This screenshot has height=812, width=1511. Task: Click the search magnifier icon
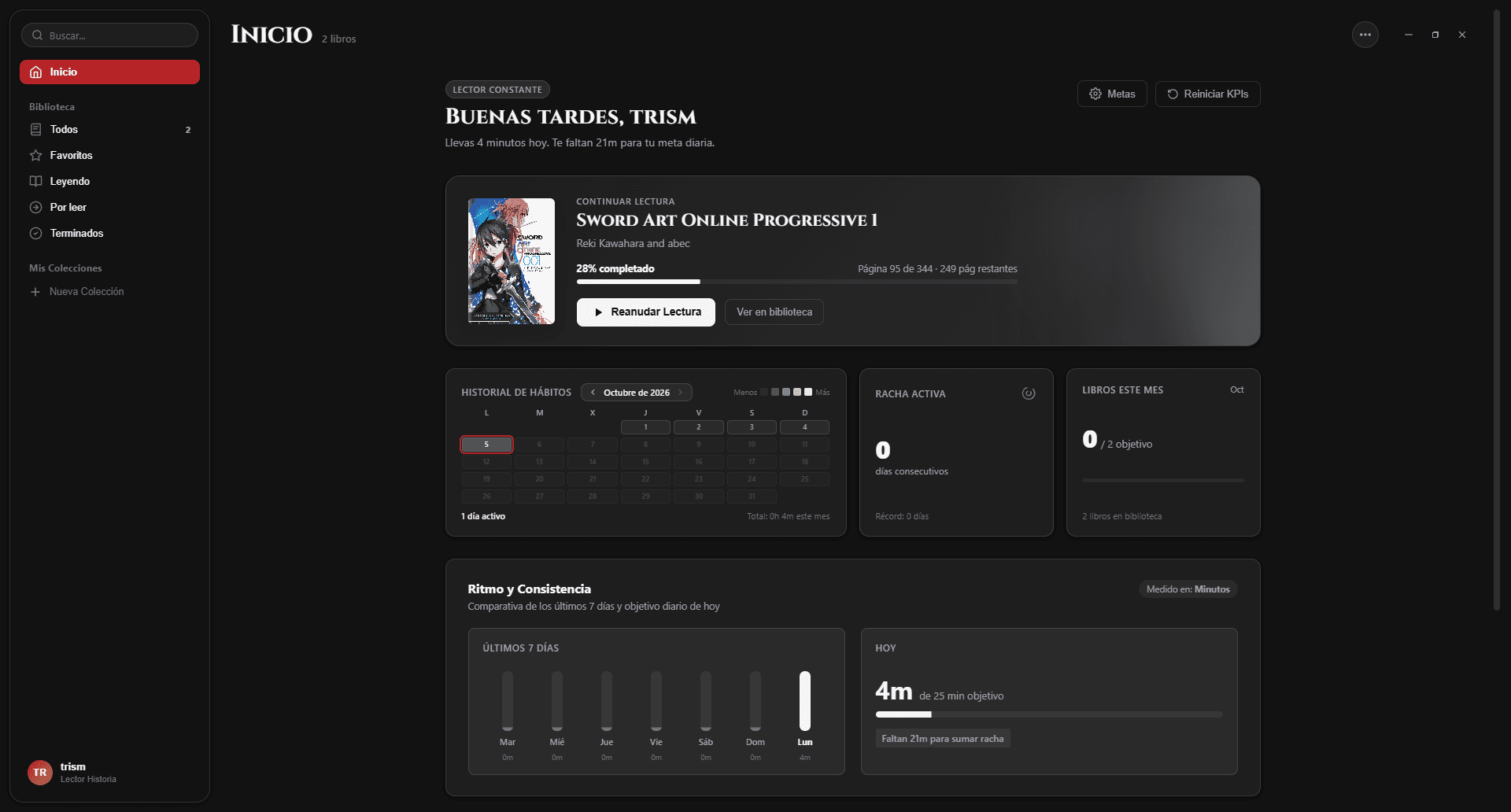37,35
